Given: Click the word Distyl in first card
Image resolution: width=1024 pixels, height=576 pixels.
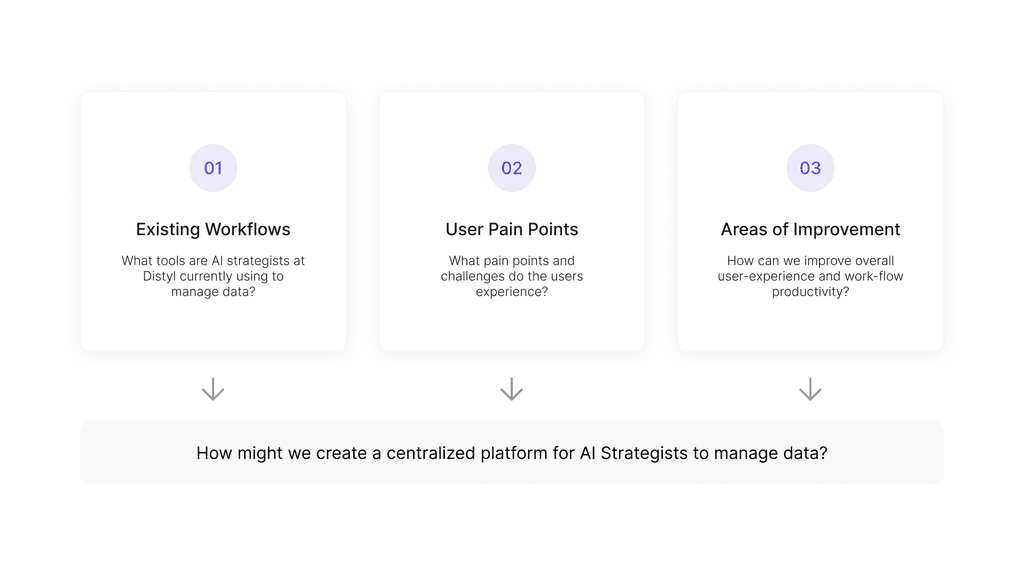Looking at the screenshot, I should 163,276.
